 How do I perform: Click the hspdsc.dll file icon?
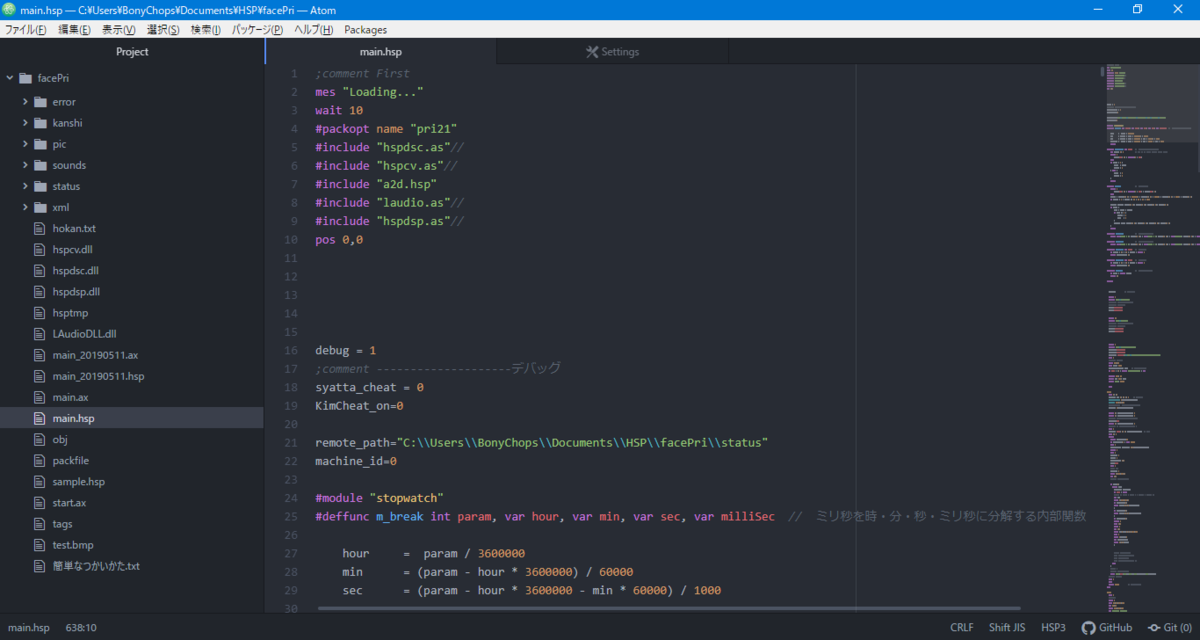(40, 270)
